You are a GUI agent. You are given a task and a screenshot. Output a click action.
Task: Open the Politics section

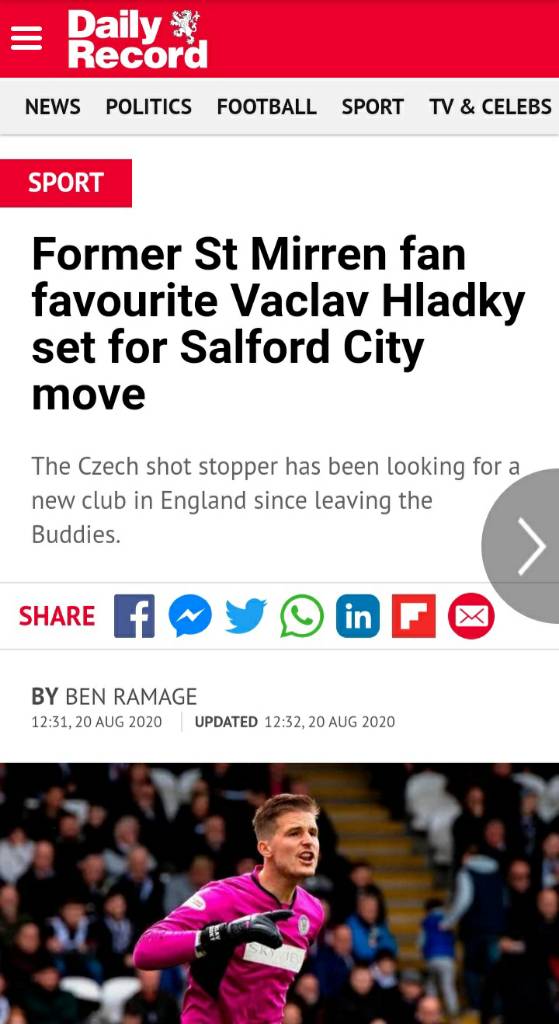pyautogui.click(x=149, y=106)
